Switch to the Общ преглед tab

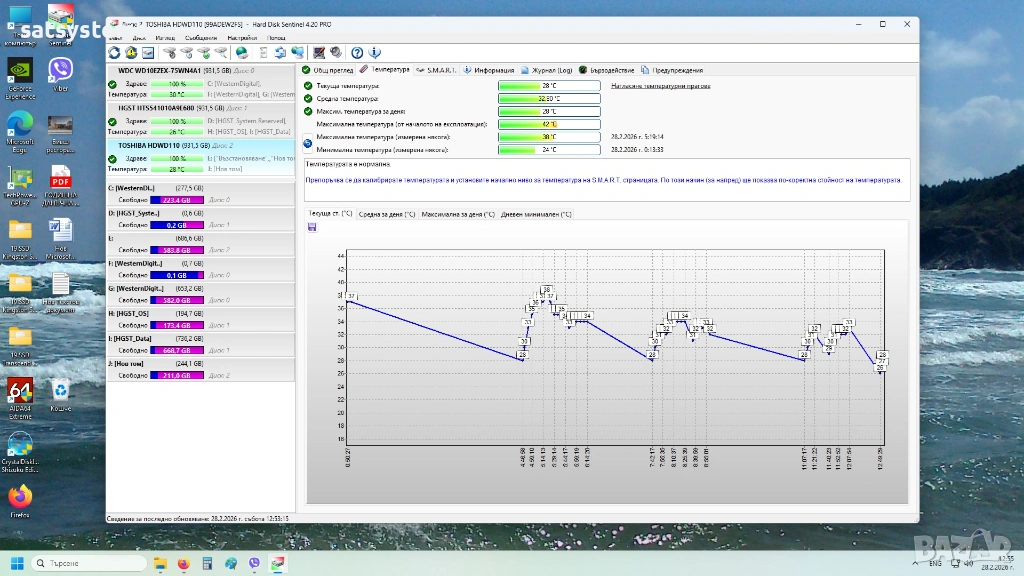point(330,71)
